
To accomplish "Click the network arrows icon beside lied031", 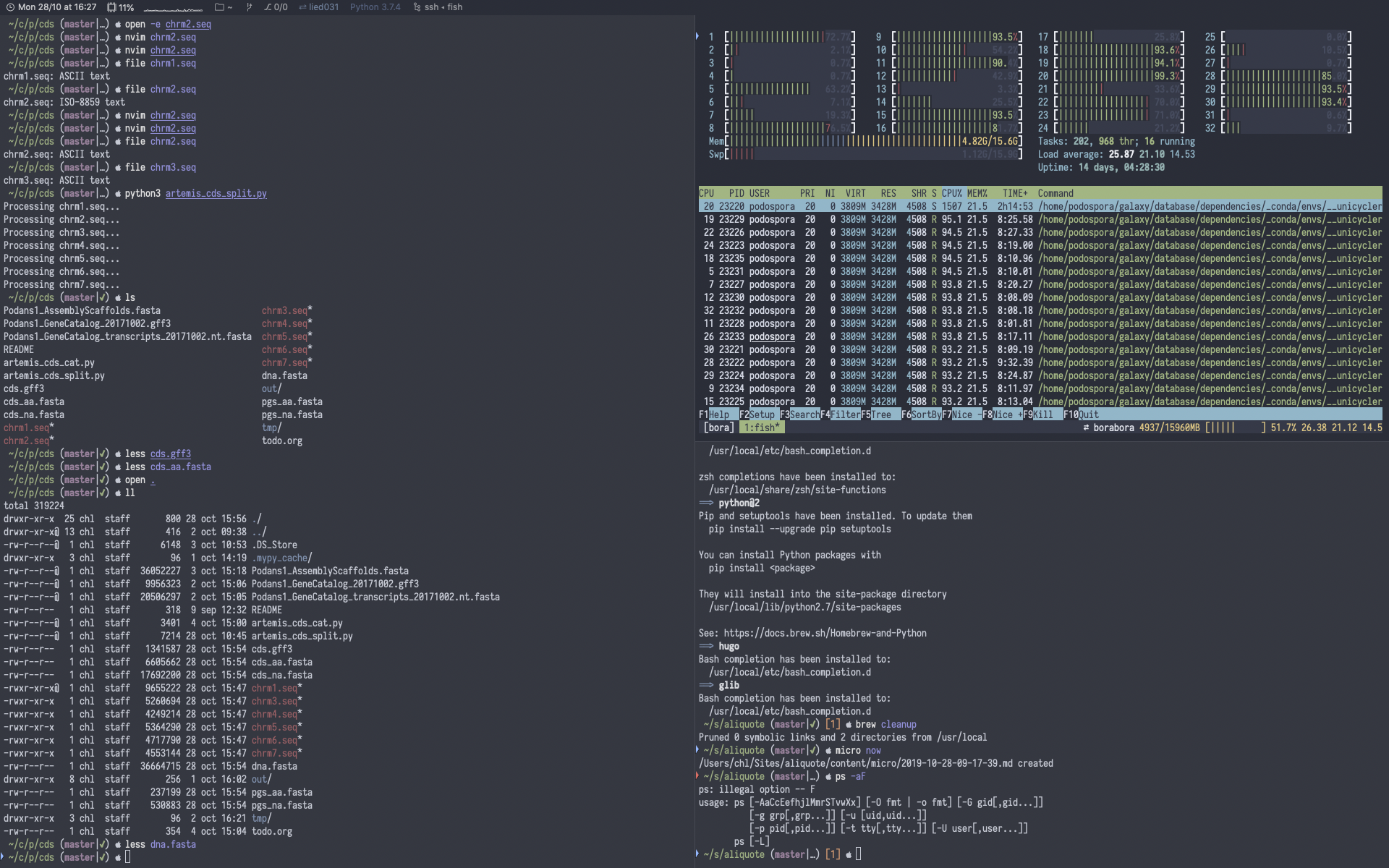I will [302, 7].
